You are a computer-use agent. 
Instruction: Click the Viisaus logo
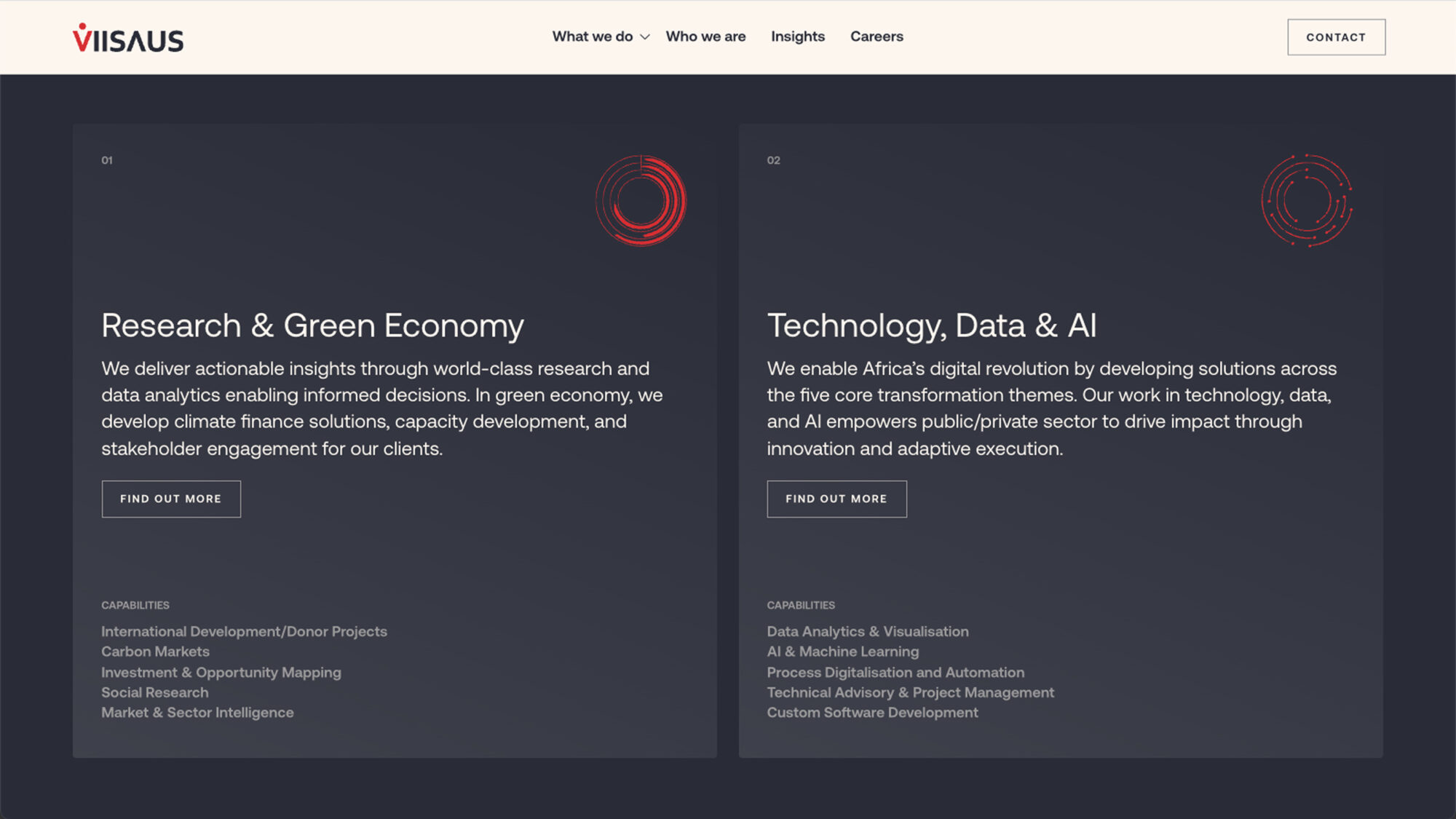click(x=128, y=39)
